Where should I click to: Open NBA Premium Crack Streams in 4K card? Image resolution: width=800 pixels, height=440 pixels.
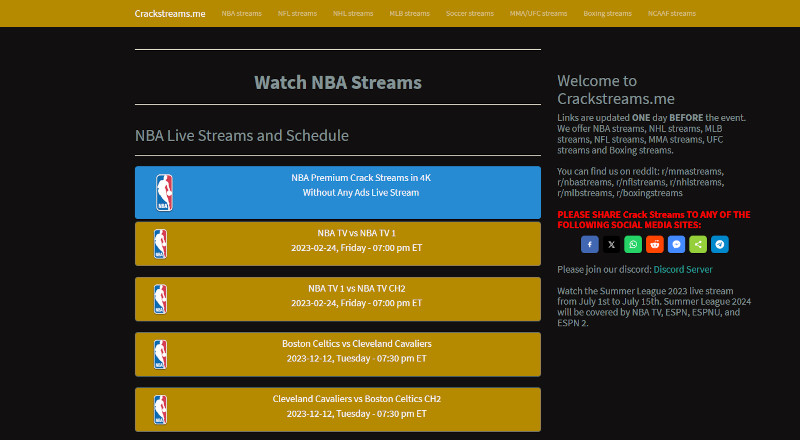pyautogui.click(x=338, y=192)
